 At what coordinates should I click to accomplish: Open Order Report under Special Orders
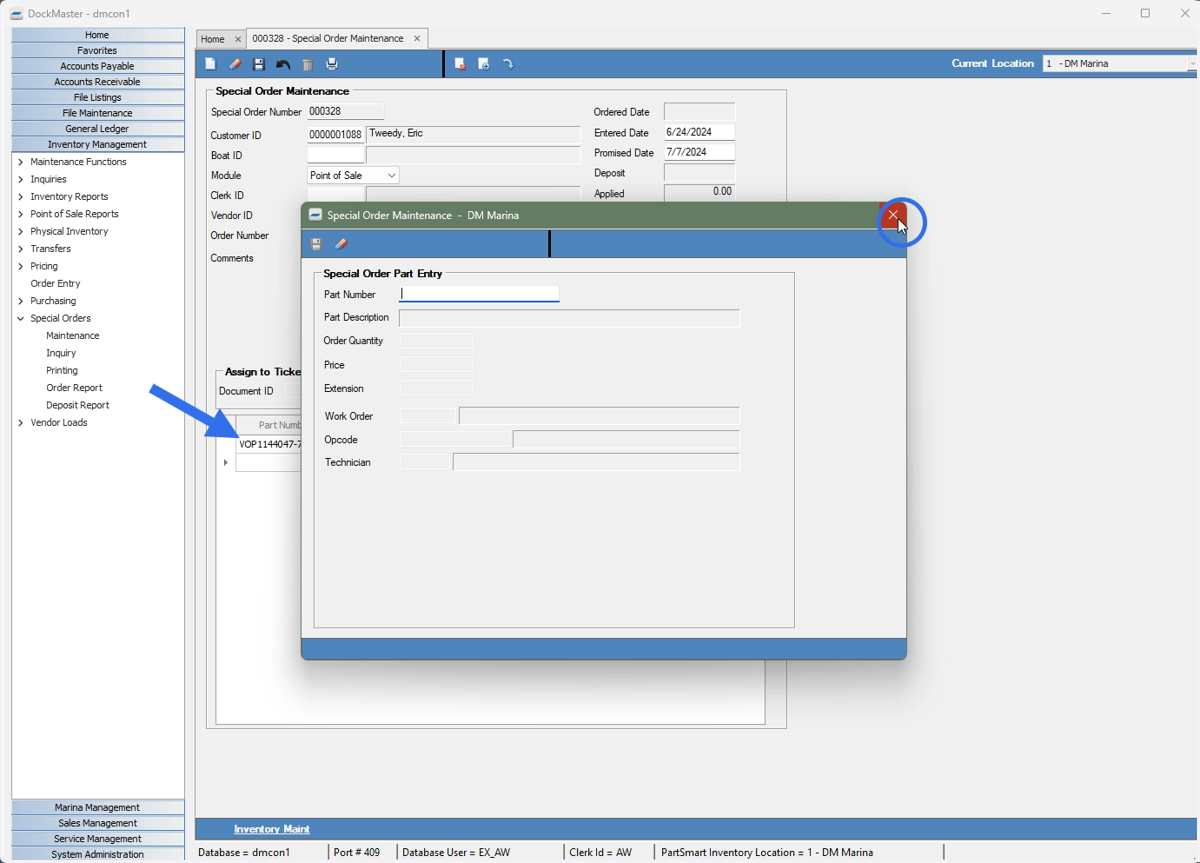[74, 388]
